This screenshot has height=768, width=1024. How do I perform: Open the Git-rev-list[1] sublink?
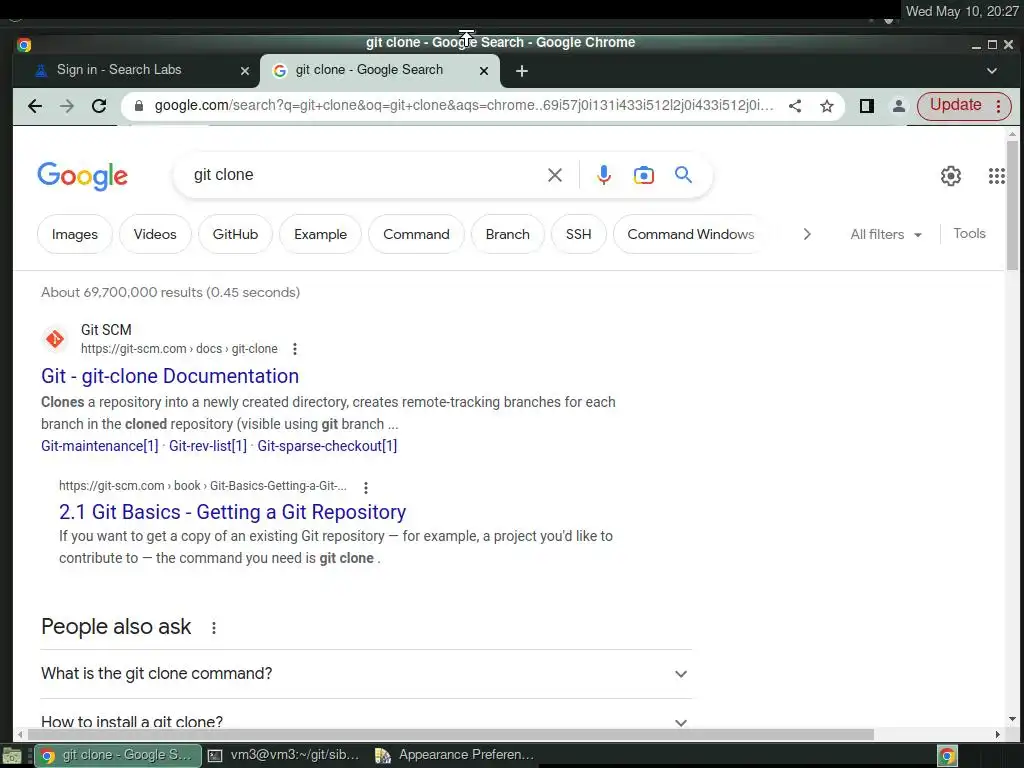click(208, 446)
